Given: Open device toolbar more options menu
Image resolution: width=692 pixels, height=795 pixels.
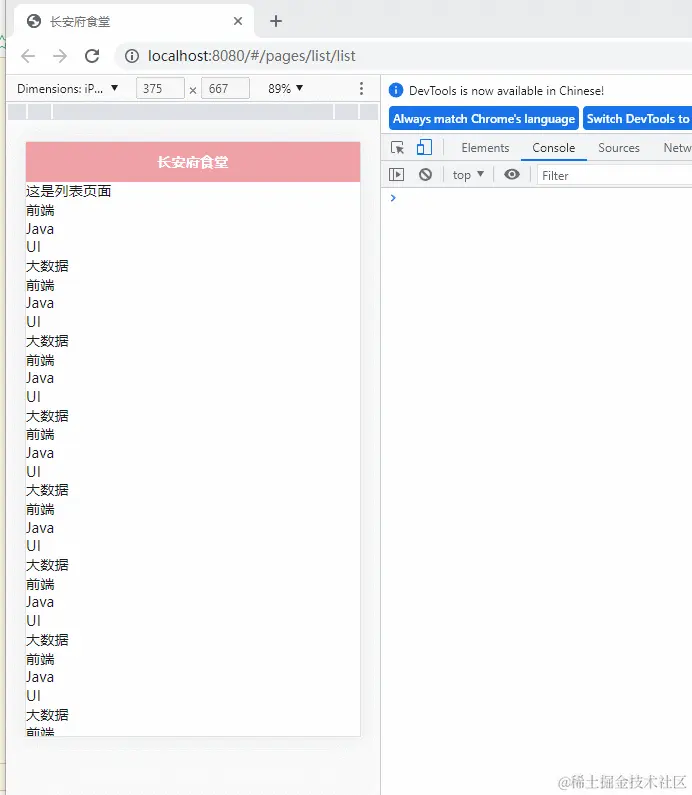Looking at the screenshot, I should click(x=361, y=89).
